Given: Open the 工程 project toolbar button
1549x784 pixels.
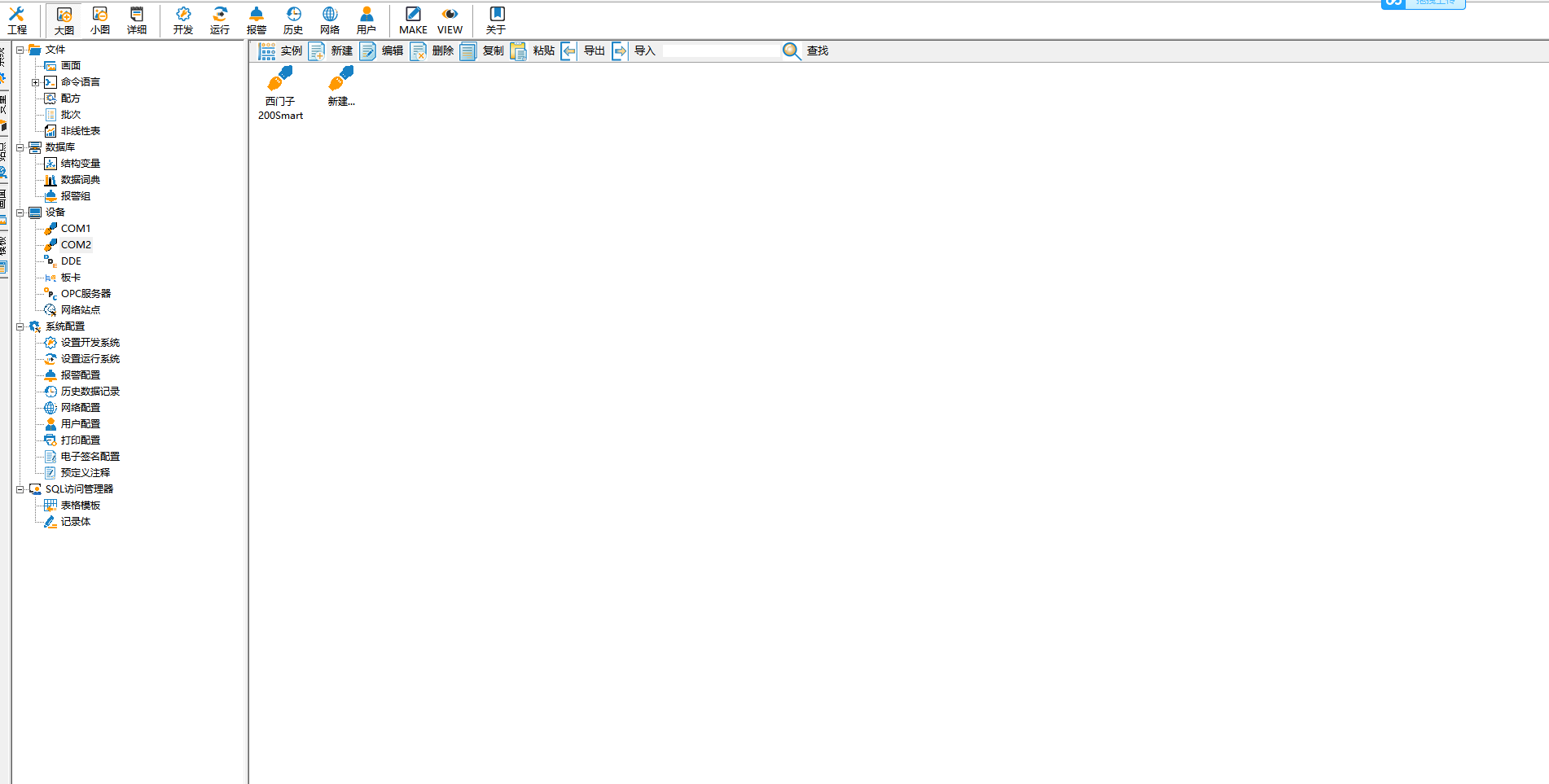Looking at the screenshot, I should pos(17,20).
